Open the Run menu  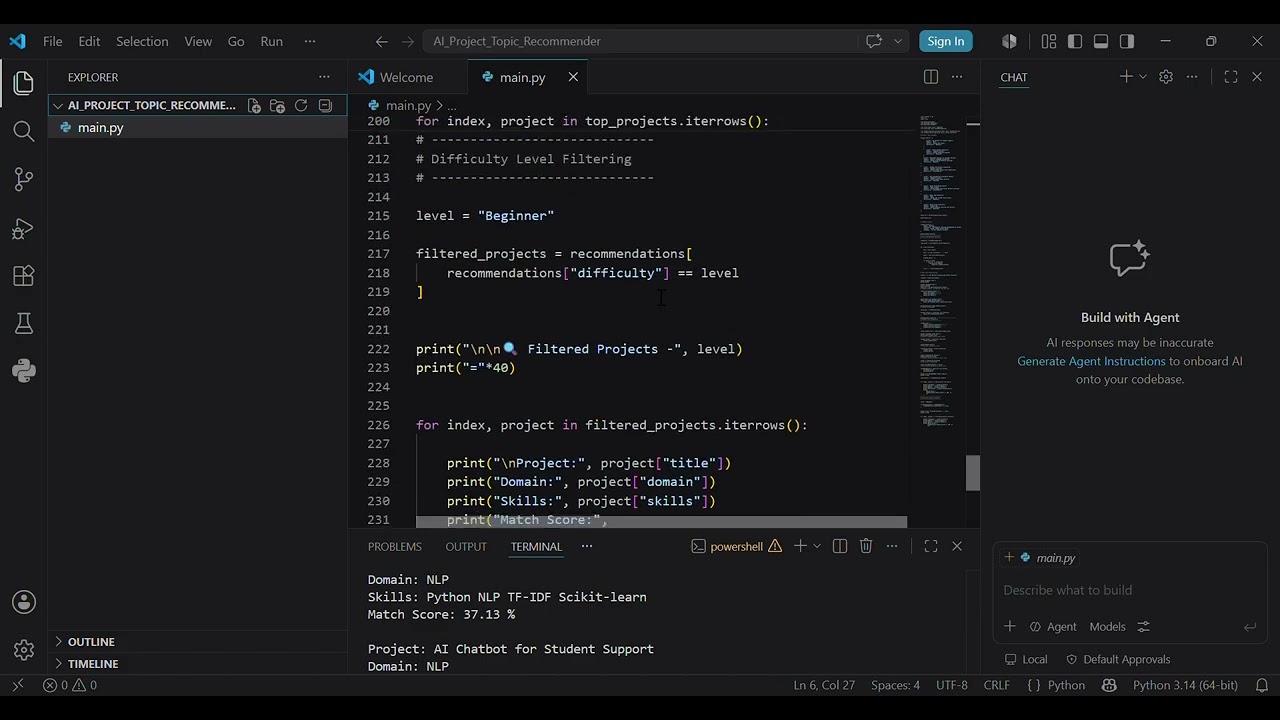coord(271,41)
